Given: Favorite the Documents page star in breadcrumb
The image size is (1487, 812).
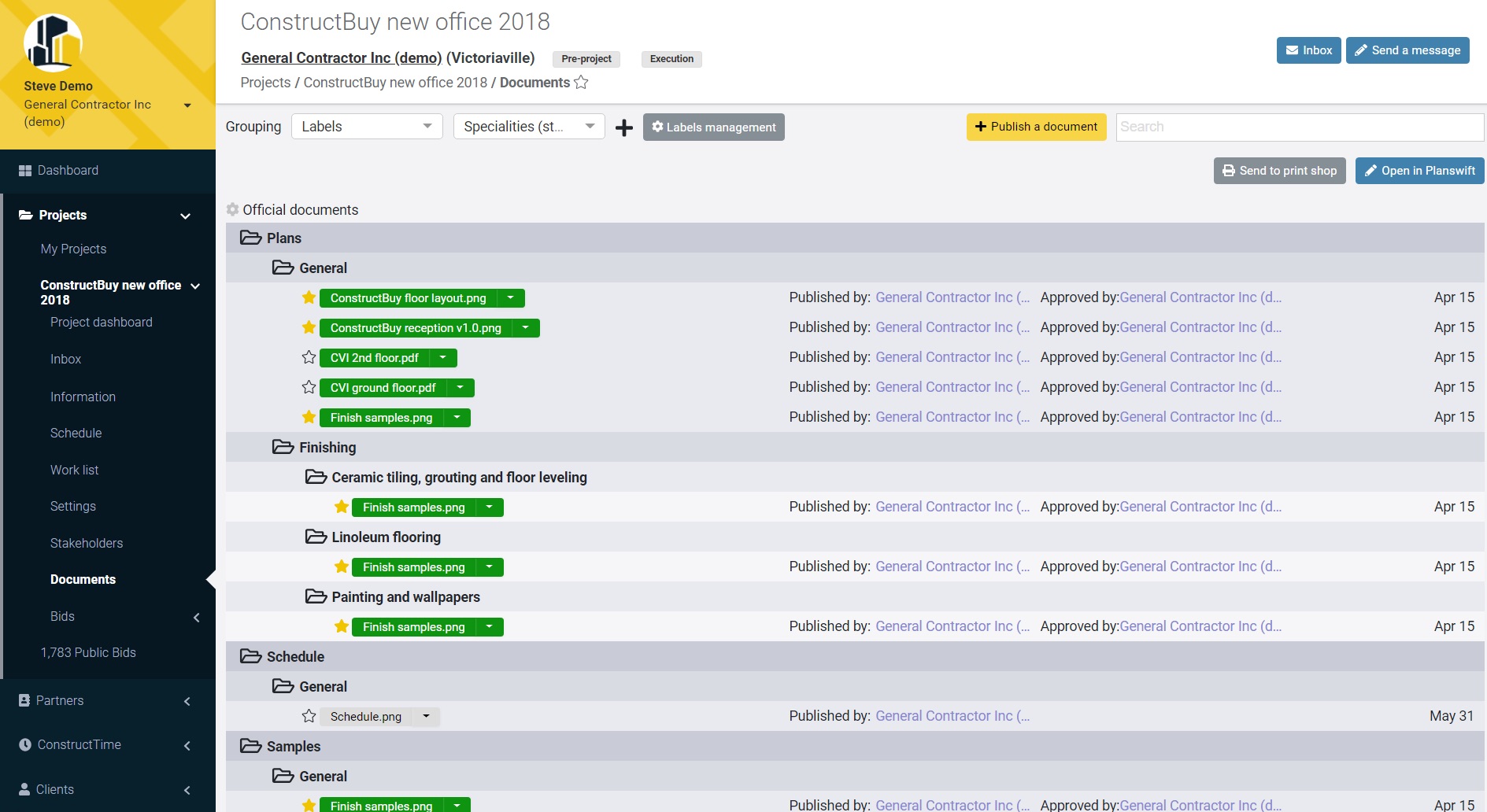Looking at the screenshot, I should tap(581, 83).
